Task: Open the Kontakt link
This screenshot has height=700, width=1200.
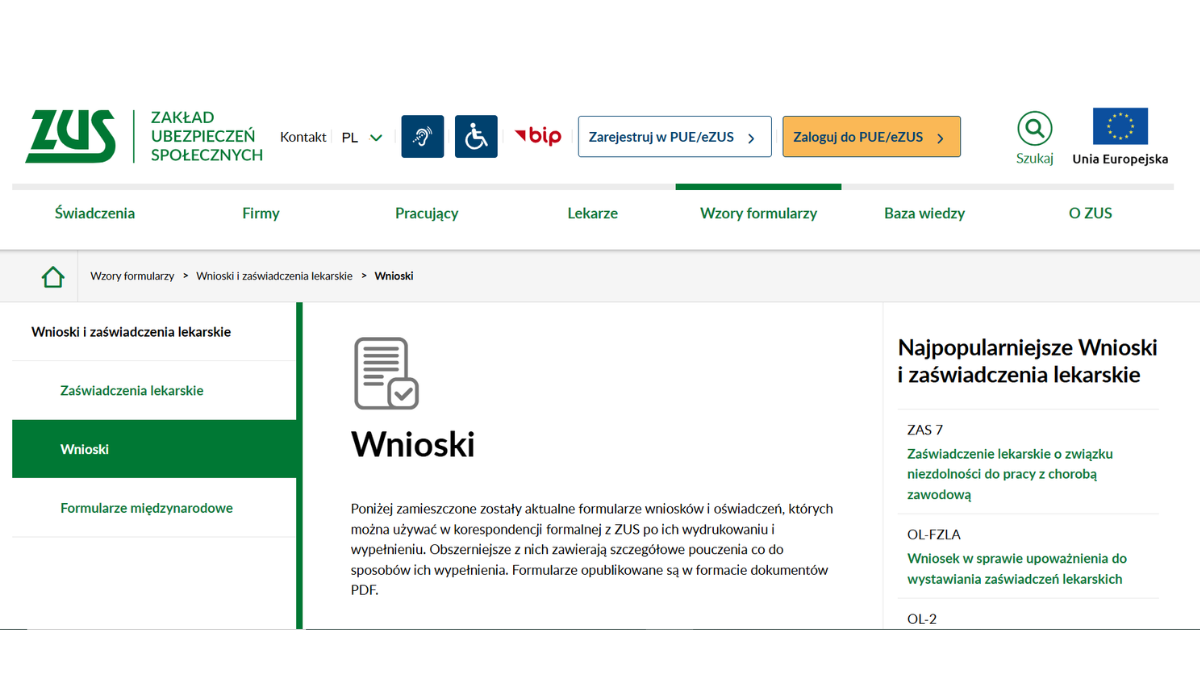Action: point(303,137)
